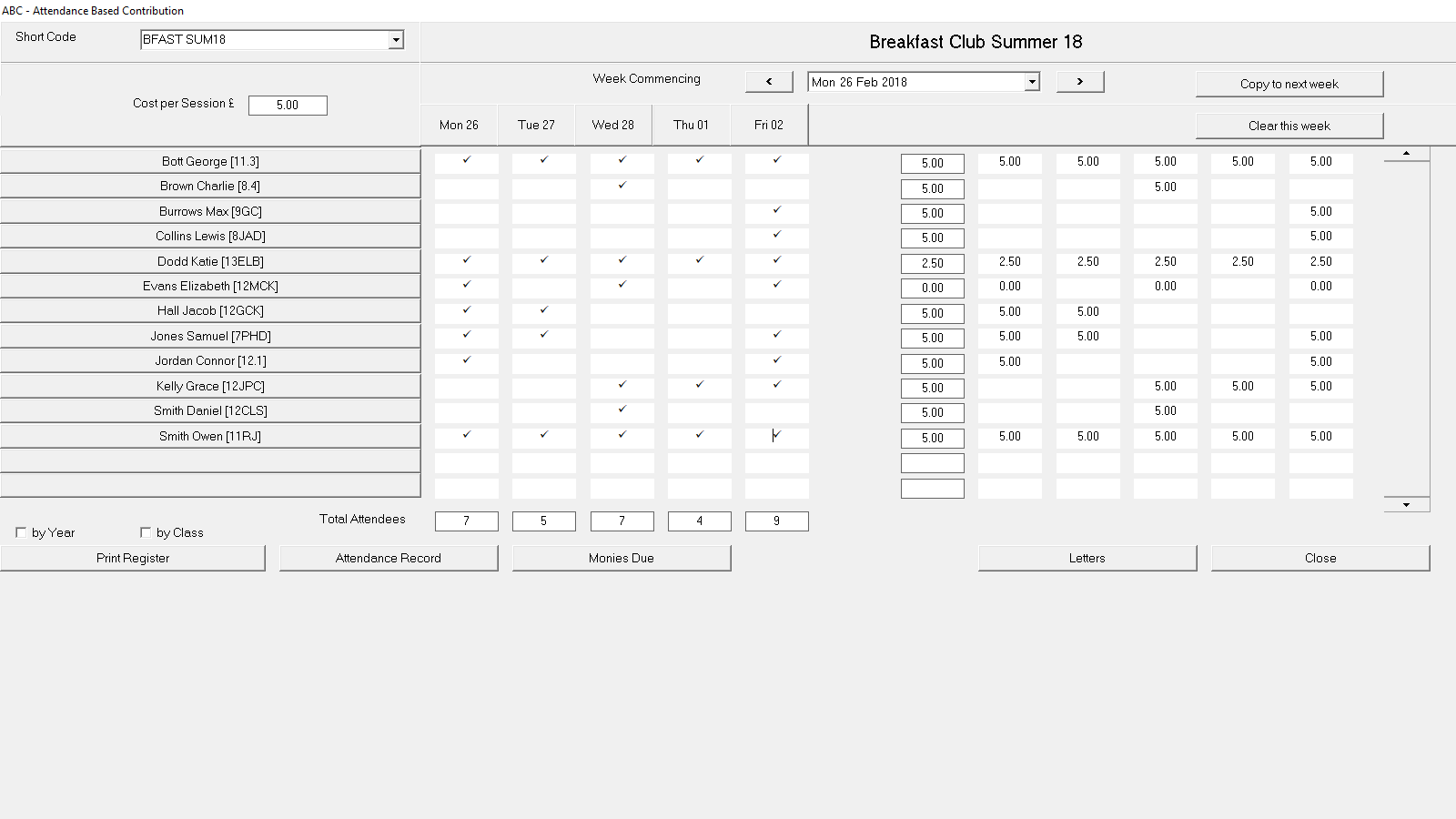Mark Brown Charlie present on Monday

tap(467, 187)
